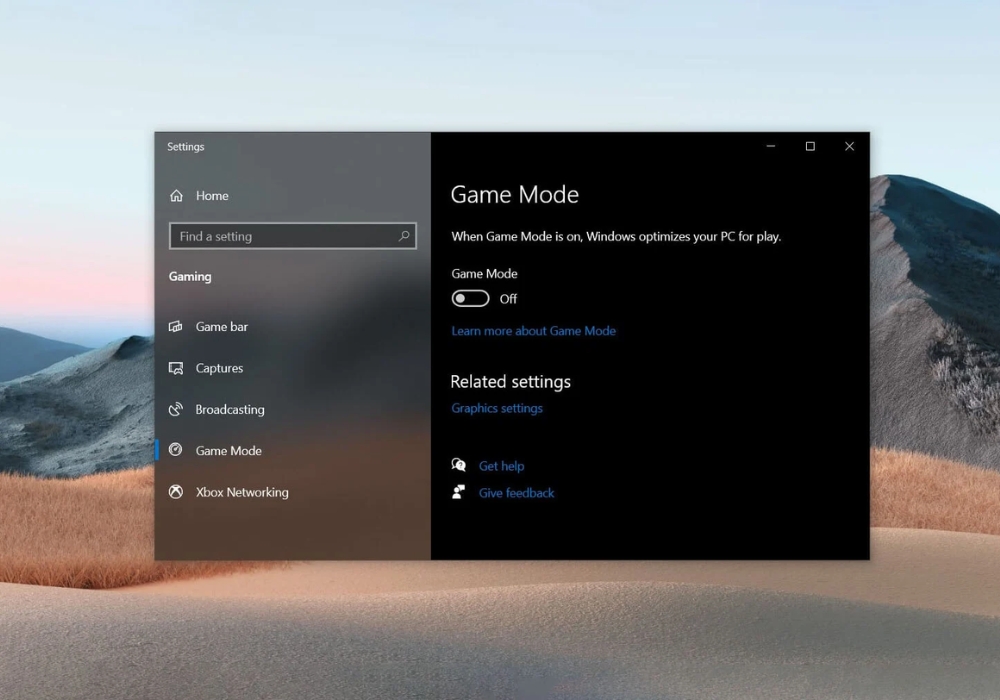This screenshot has width=1000, height=700.
Task: Click the Windows optimizes your PC description
Action: click(x=616, y=237)
